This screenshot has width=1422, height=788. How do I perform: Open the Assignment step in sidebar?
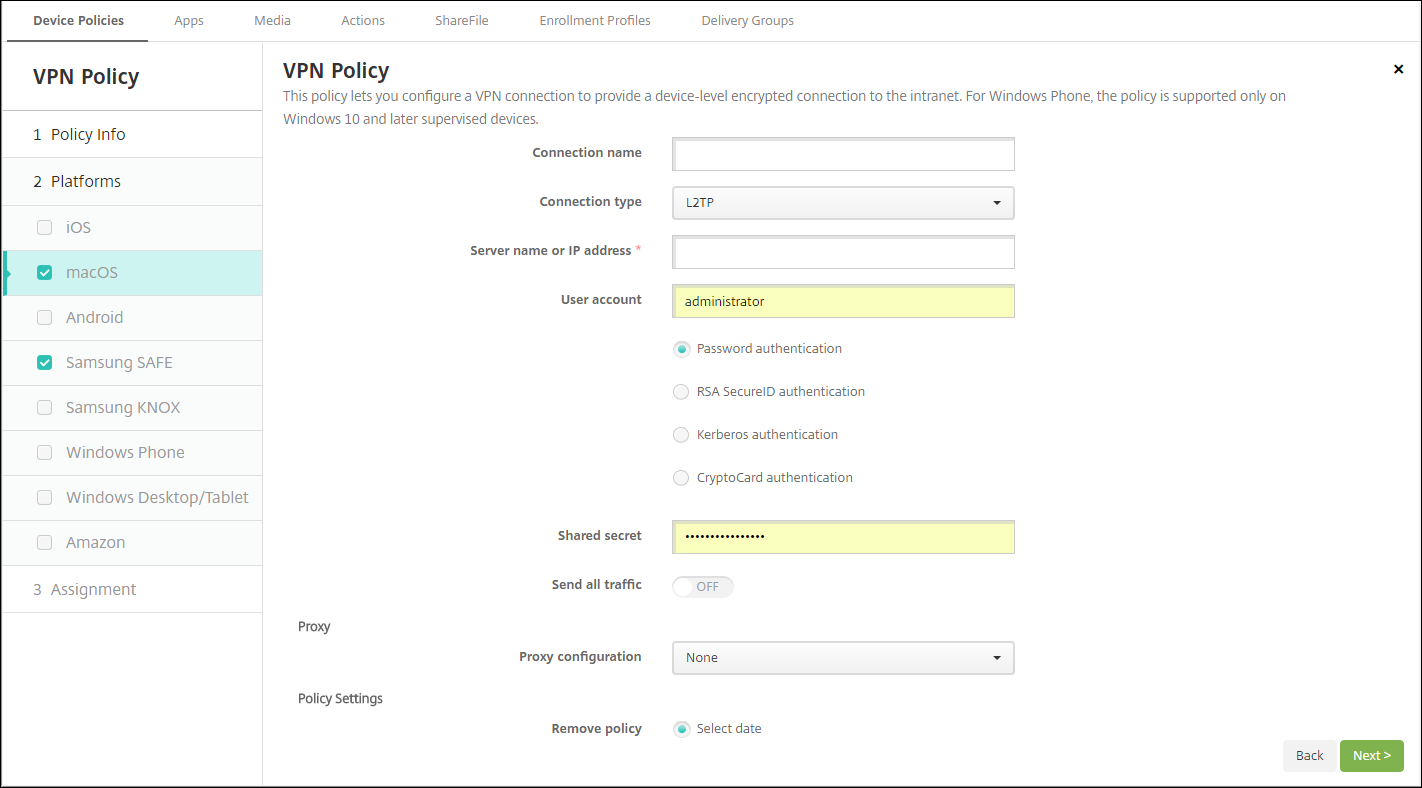tap(93, 589)
